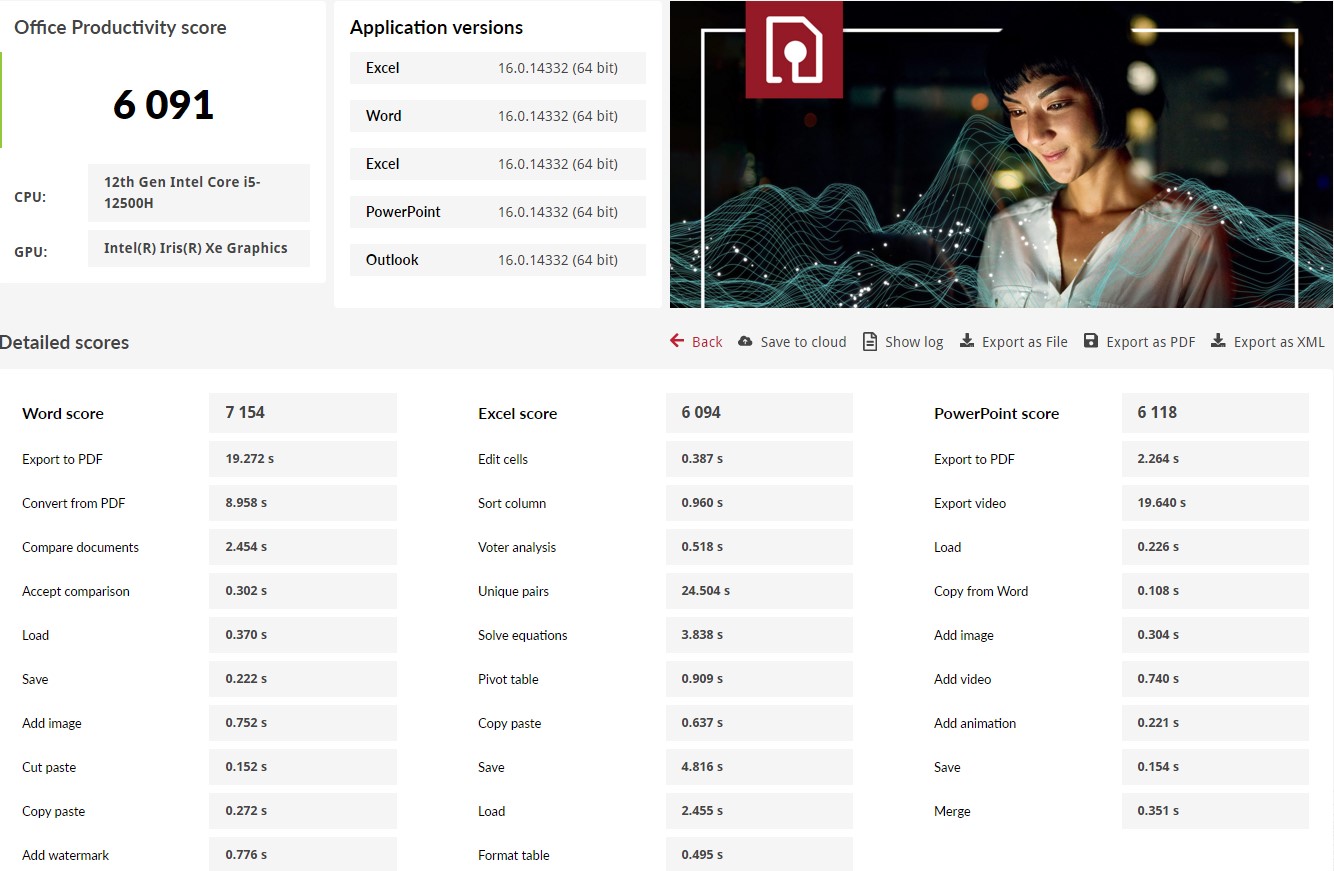
Task: Click Excel Save value 4.816 s
Action: [759, 767]
